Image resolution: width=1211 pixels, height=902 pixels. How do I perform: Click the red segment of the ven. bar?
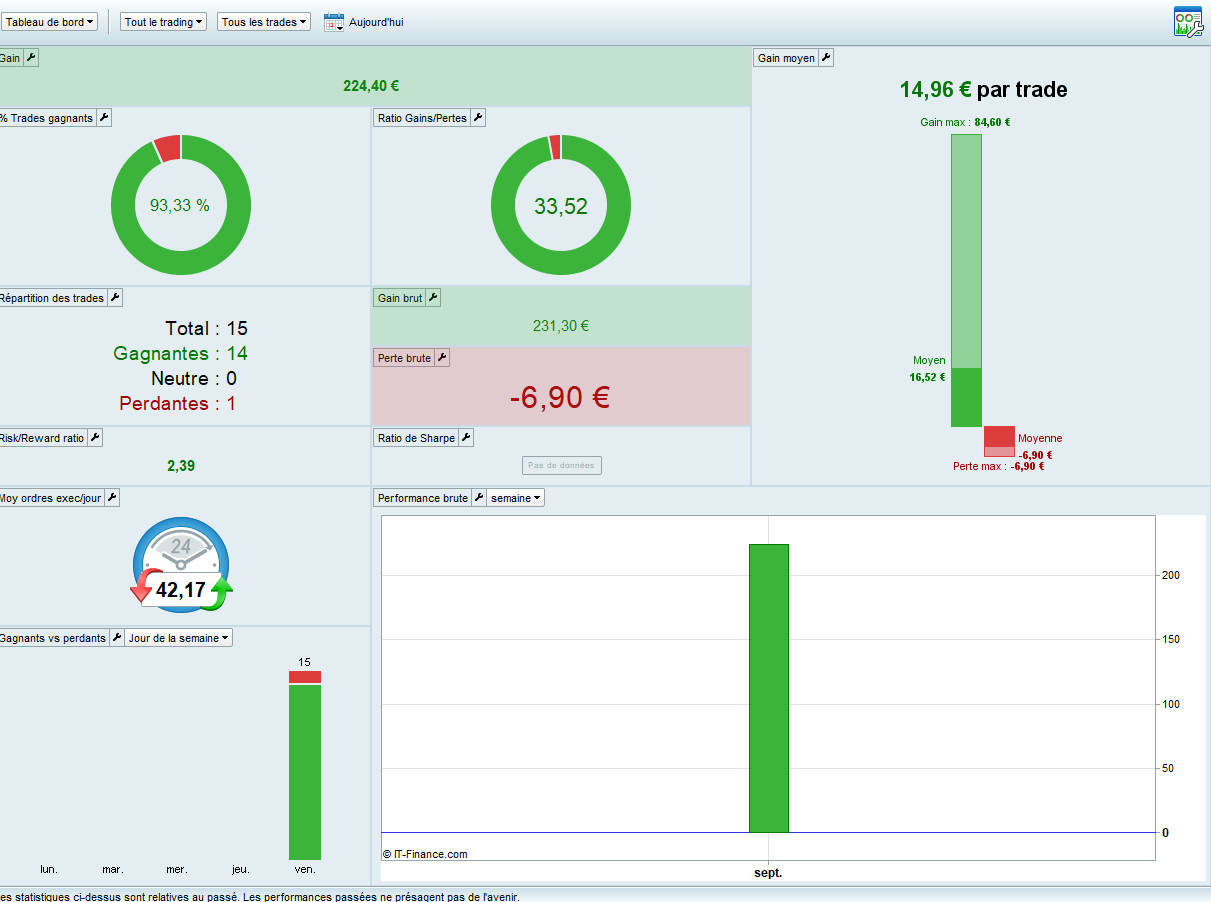coord(305,677)
